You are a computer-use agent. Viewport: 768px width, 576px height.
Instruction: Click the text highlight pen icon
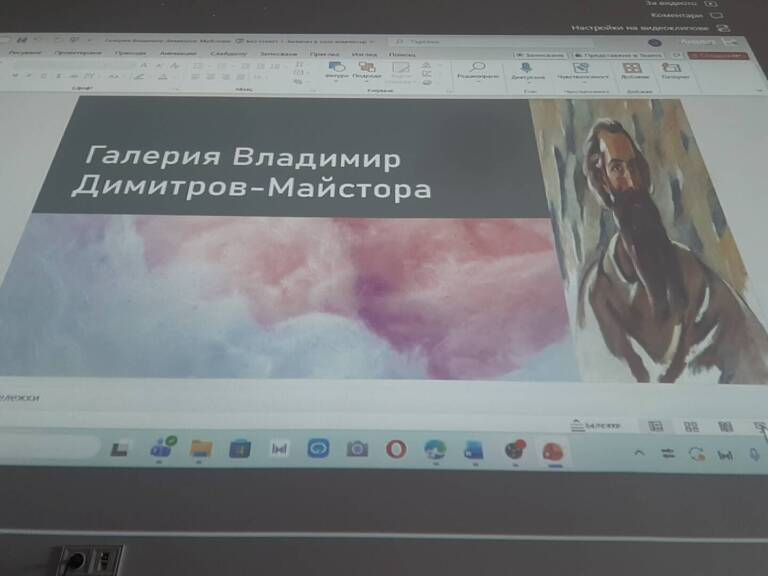click(140, 77)
